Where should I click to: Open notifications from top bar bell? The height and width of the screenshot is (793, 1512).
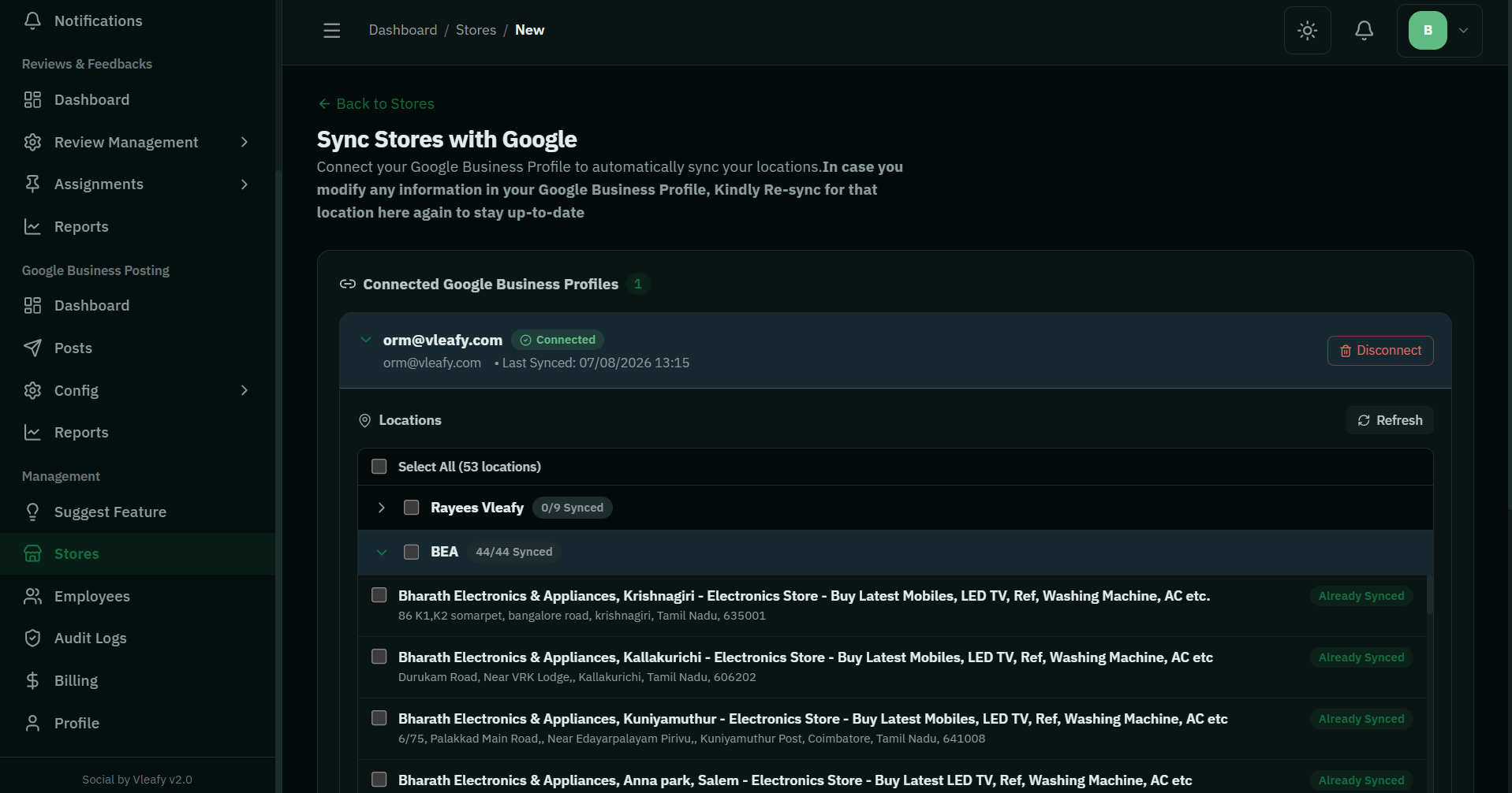[1365, 30]
